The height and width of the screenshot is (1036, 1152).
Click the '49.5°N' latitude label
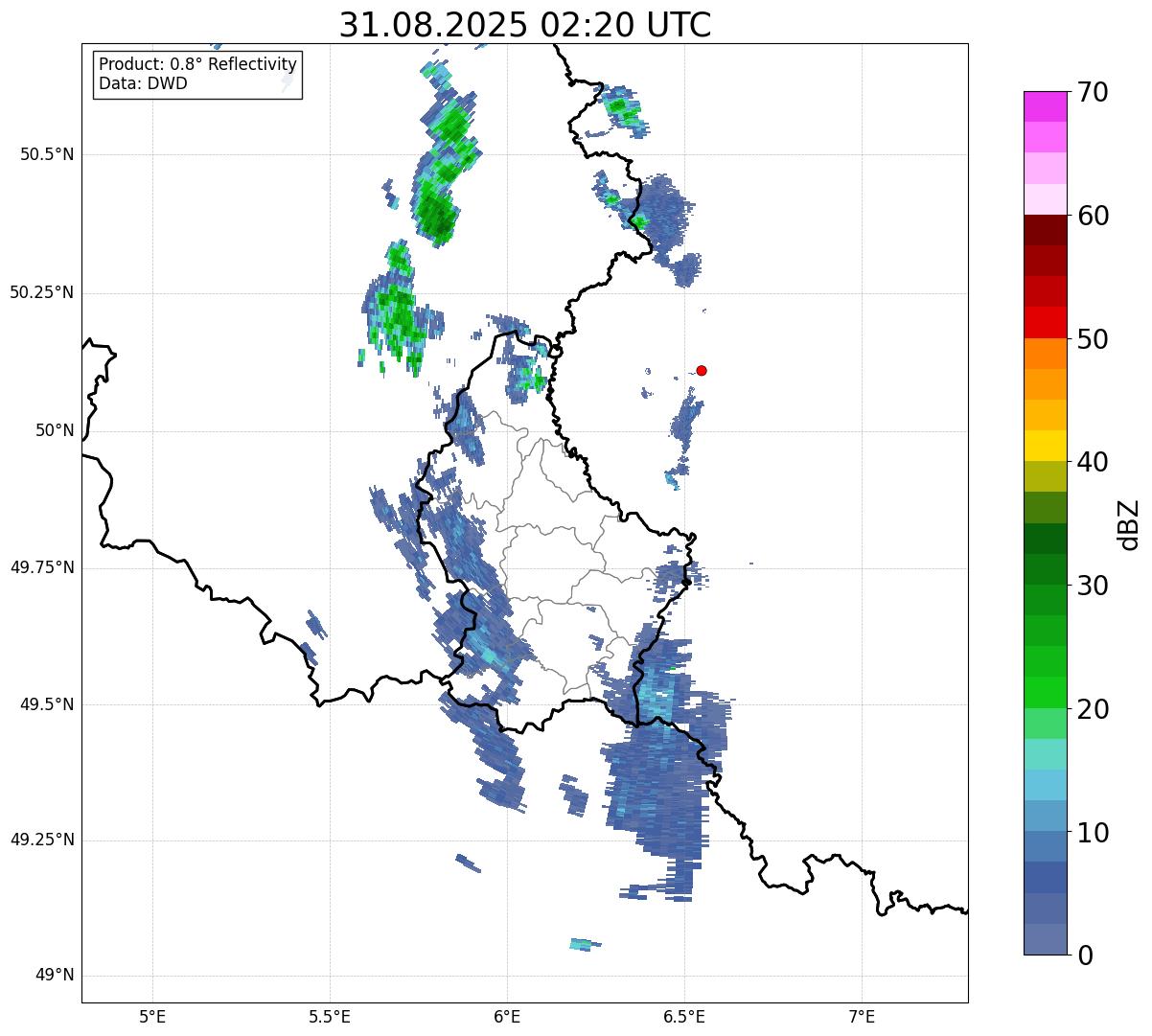tap(47, 704)
